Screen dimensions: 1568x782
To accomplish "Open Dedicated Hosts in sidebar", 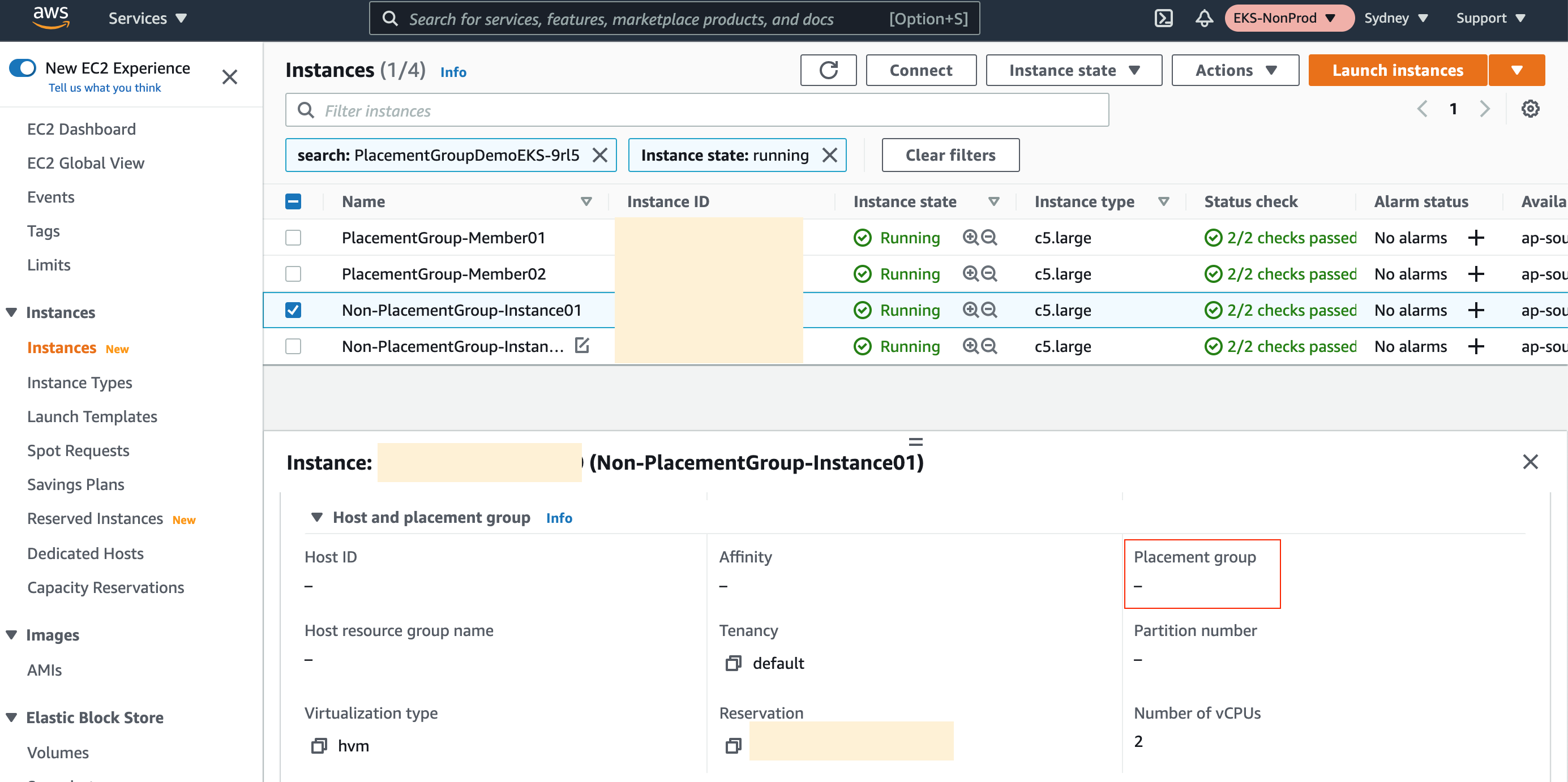I will pos(85,553).
